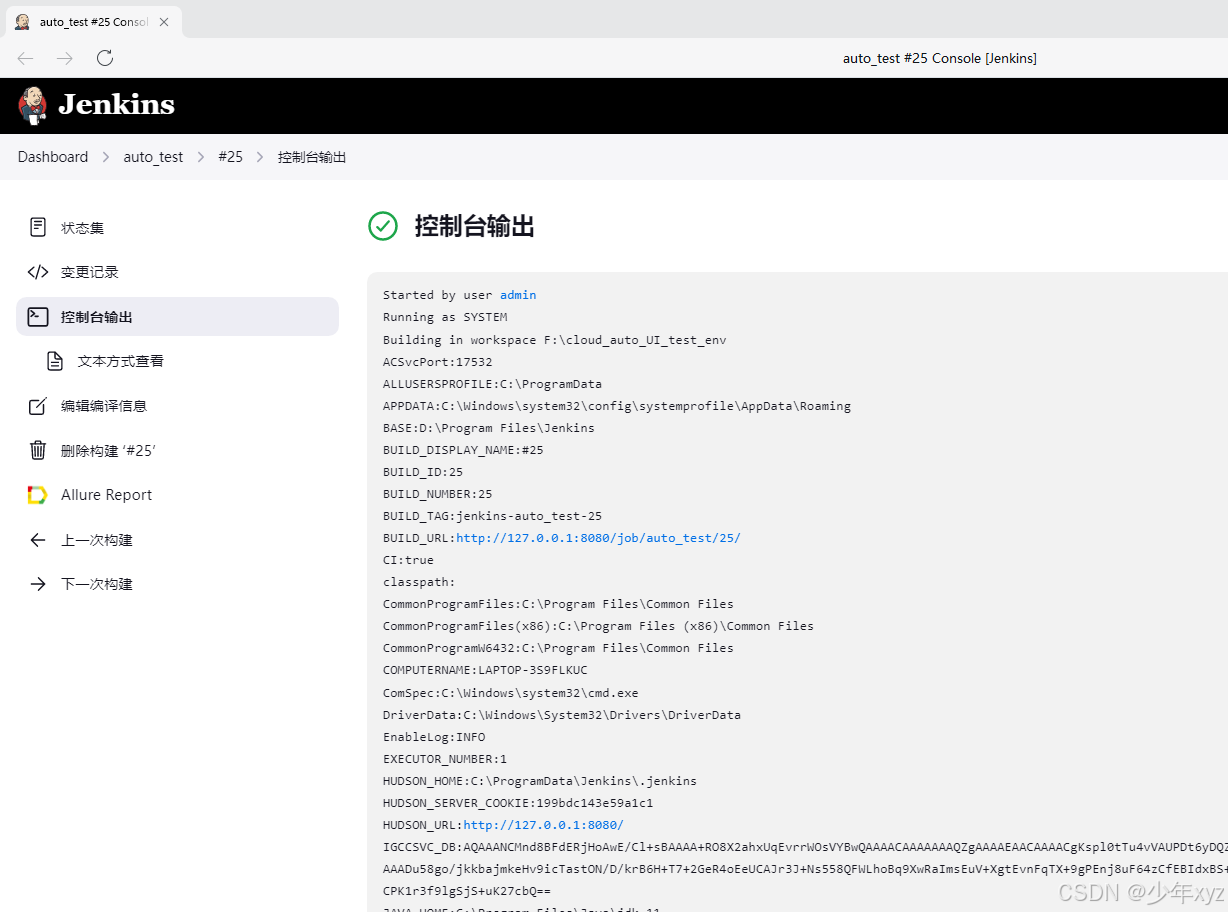Click the left arrow 上一次构建 icon
This screenshot has width=1228, height=912.
(38, 540)
